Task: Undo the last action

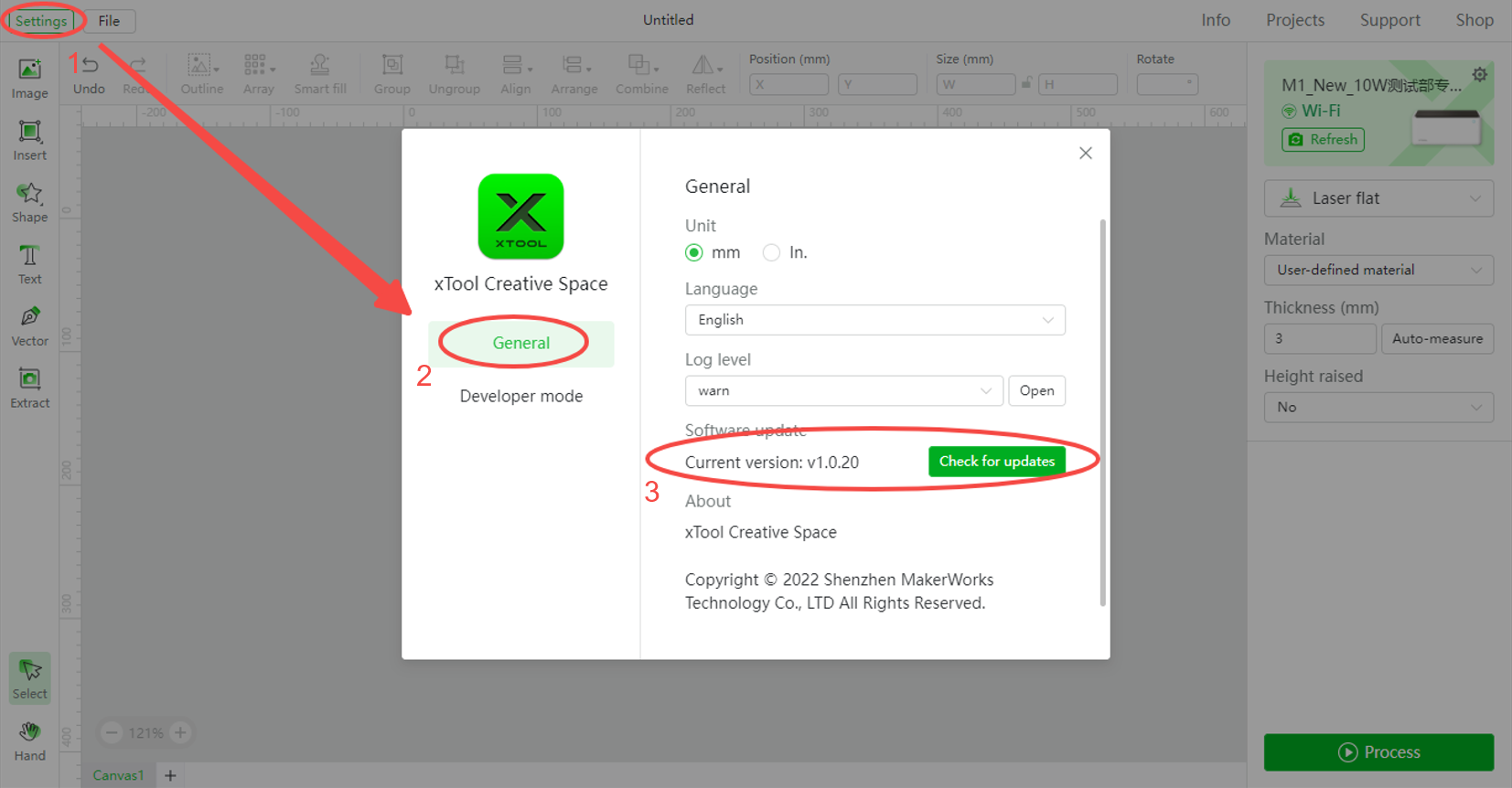Action: point(89,75)
